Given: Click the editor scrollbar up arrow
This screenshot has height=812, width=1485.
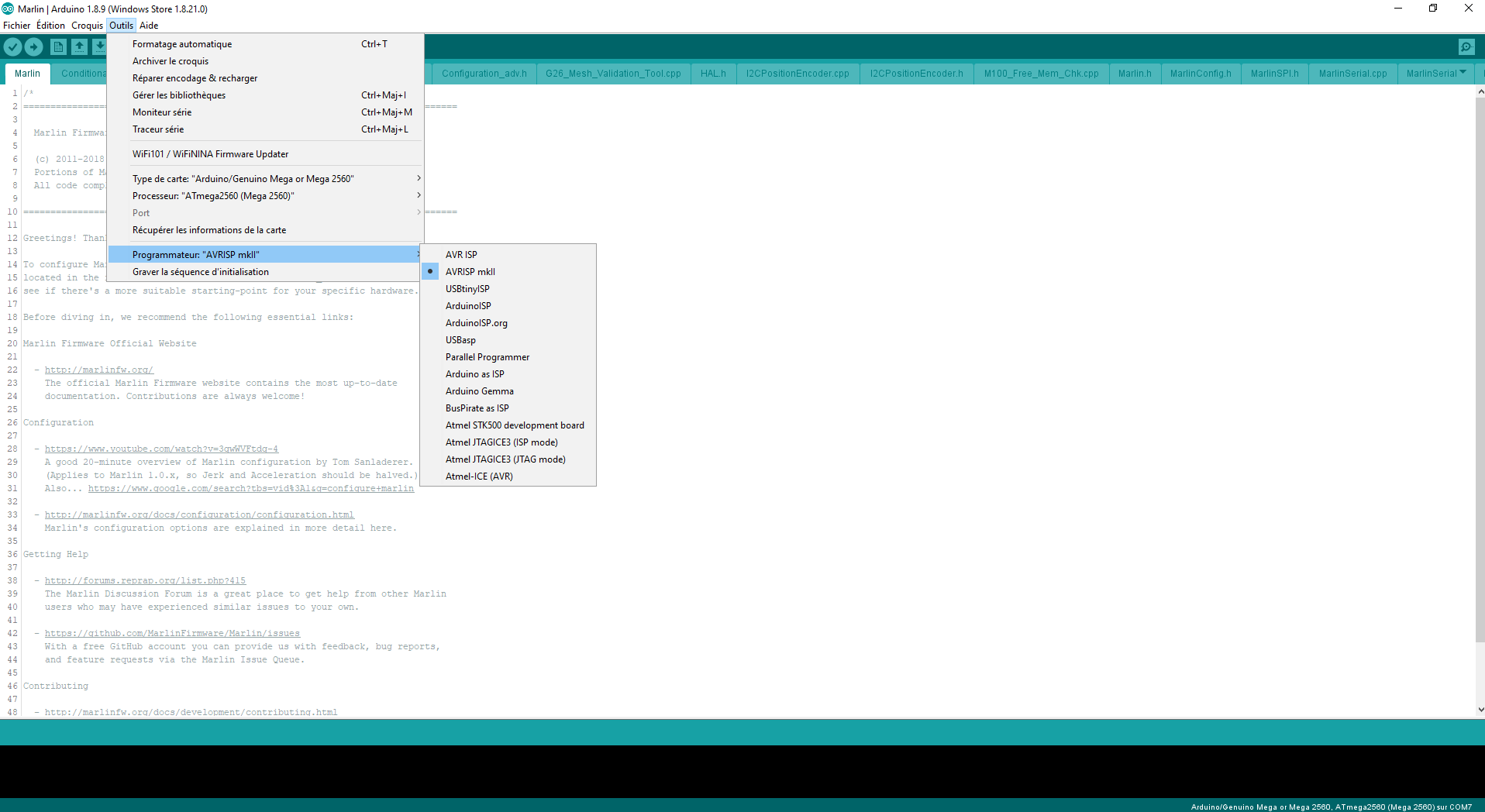Looking at the screenshot, I should click(x=1480, y=92).
